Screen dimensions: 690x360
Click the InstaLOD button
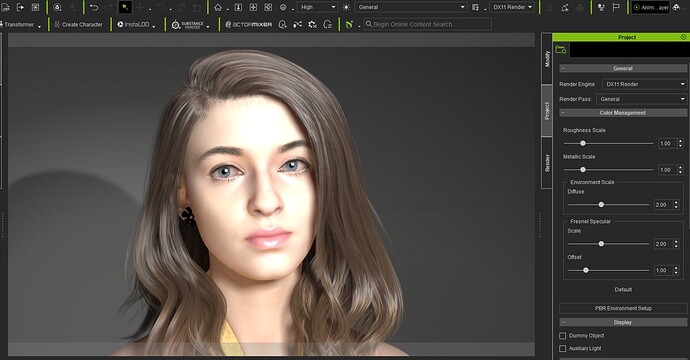133,25
